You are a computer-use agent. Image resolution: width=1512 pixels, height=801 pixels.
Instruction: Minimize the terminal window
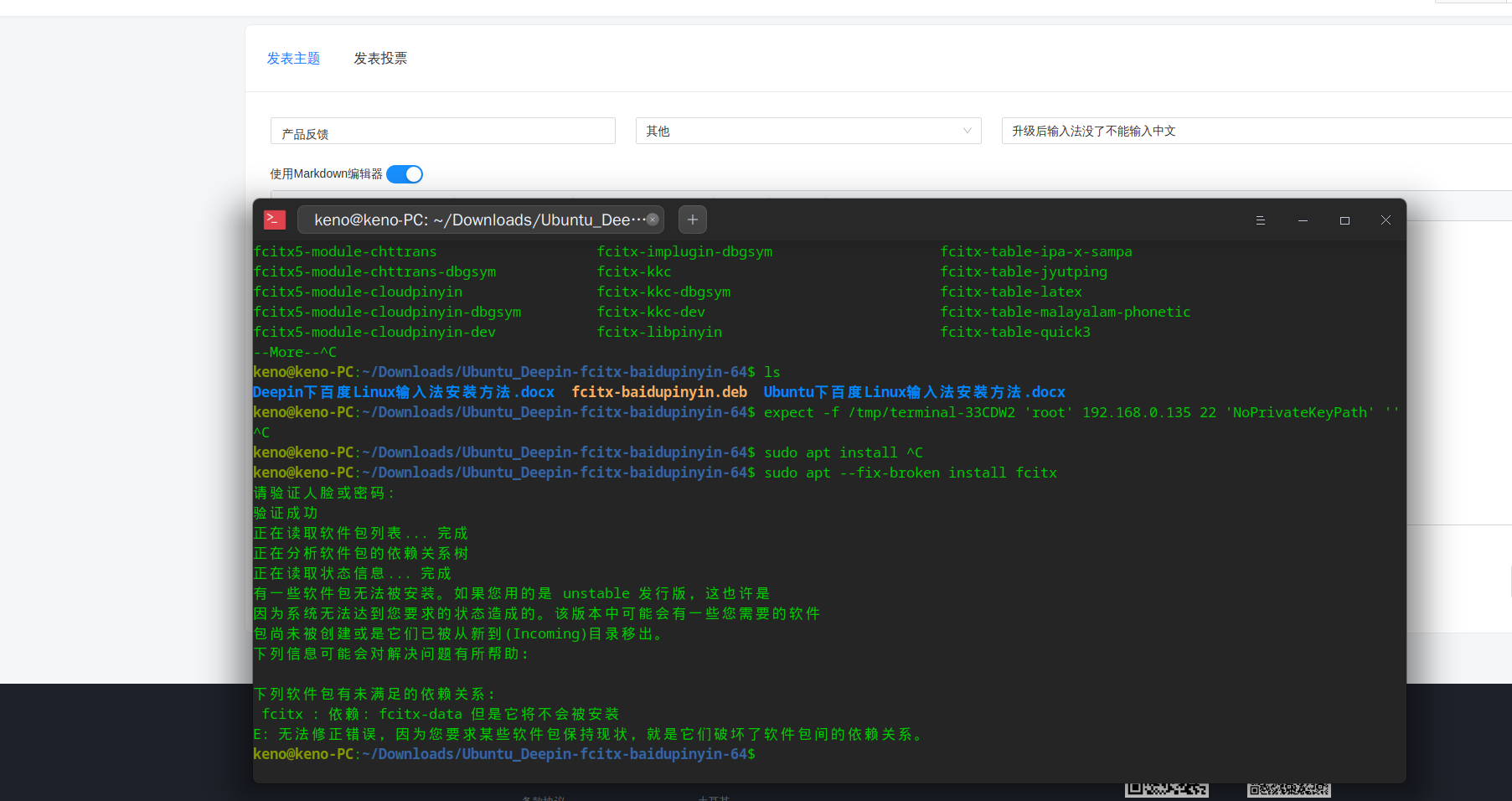tap(1303, 220)
